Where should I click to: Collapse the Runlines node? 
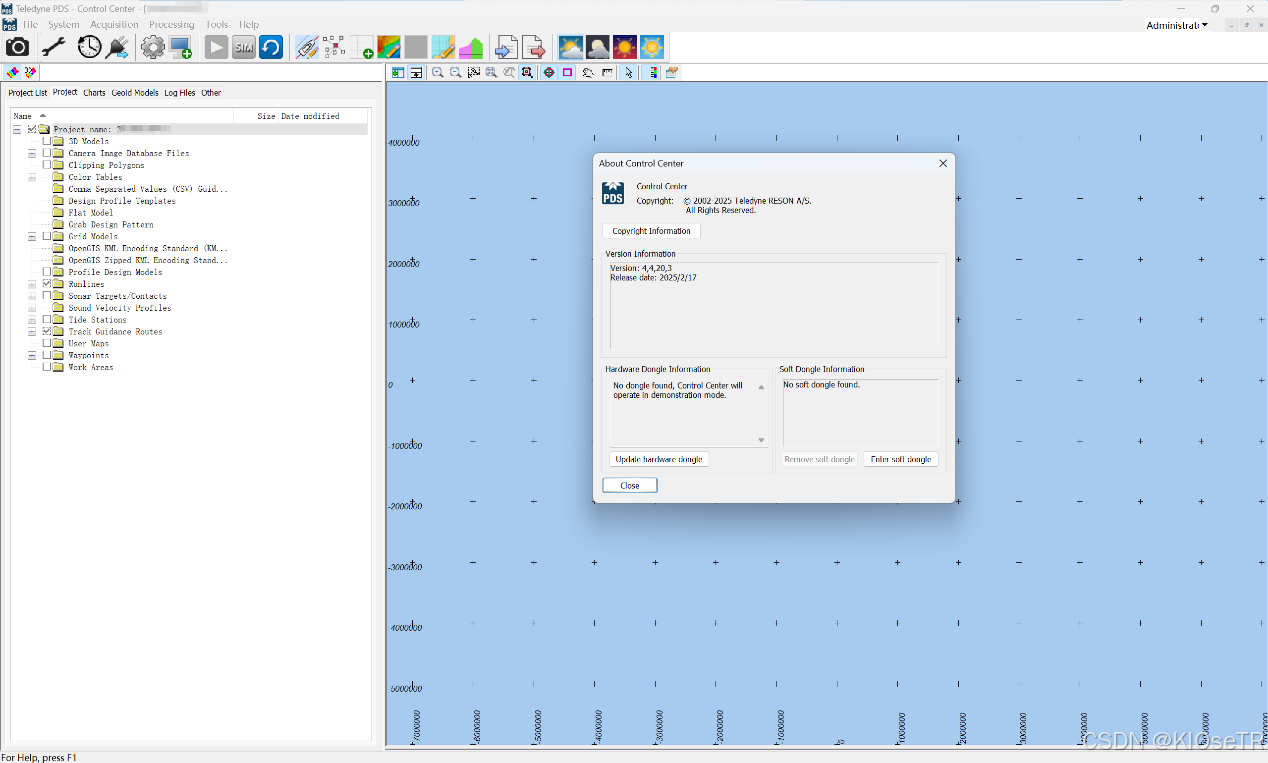click(32, 284)
